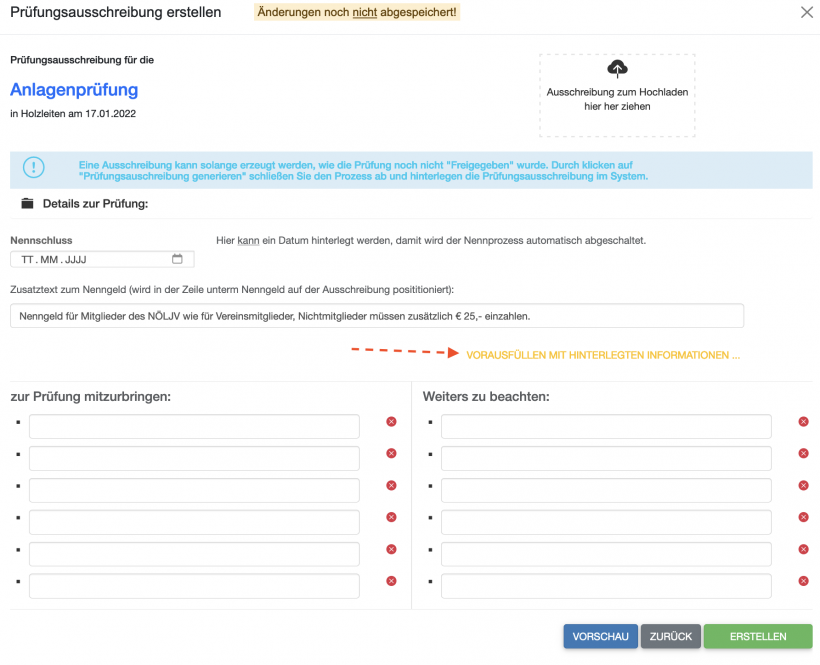Select first 'zur Prüfung mitzubringen' input field
Image resolution: width=820 pixels, height=665 pixels.
point(194,427)
